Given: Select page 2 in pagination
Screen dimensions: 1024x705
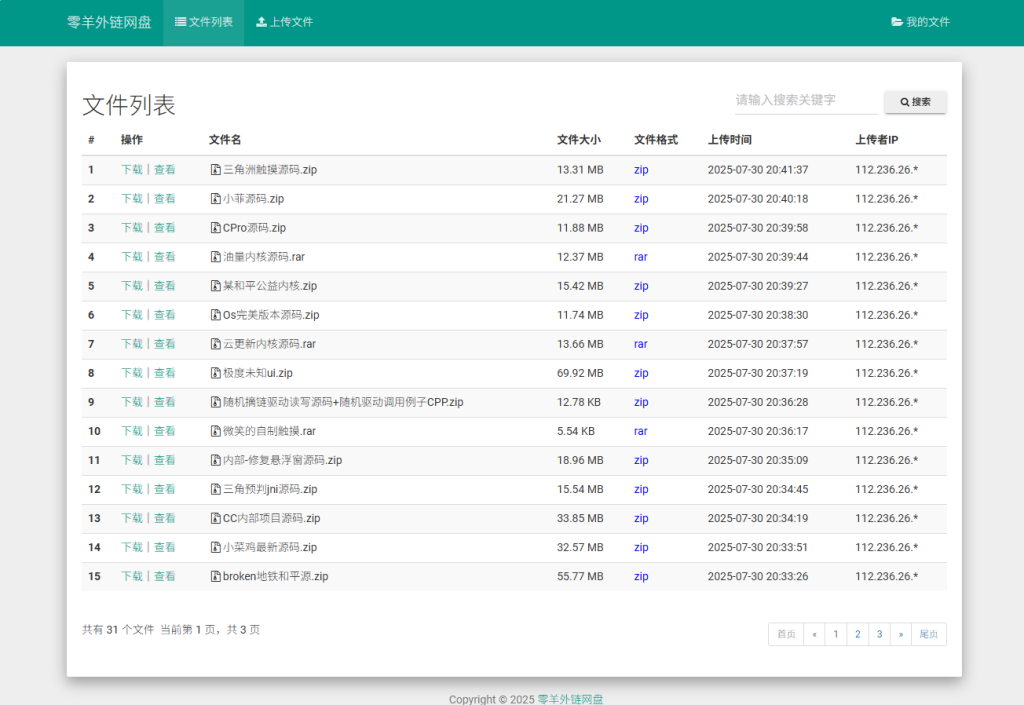Looking at the screenshot, I should 858,634.
